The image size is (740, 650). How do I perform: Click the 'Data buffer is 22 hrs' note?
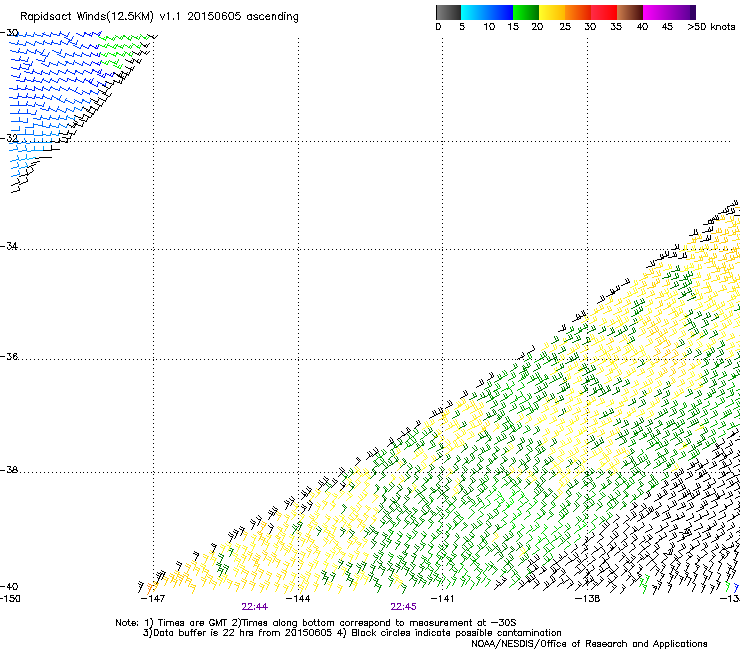click(x=352, y=633)
